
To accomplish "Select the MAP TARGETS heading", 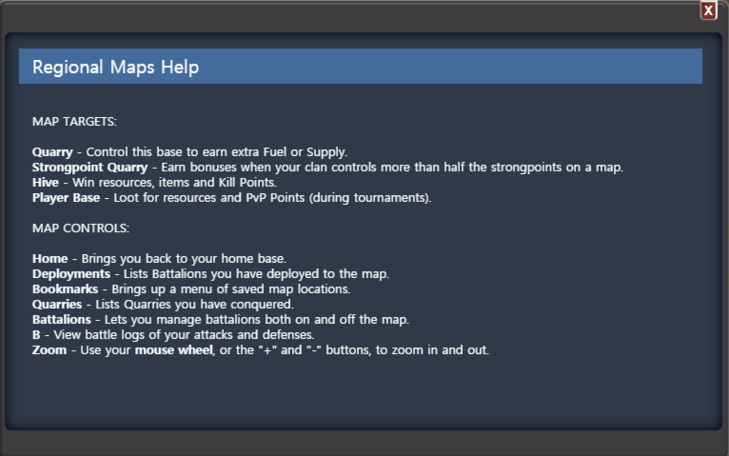I will pos(74,122).
